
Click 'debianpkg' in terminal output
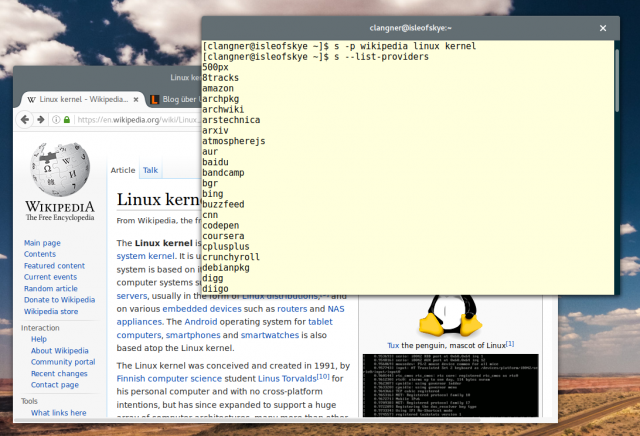pyautogui.click(x=226, y=268)
